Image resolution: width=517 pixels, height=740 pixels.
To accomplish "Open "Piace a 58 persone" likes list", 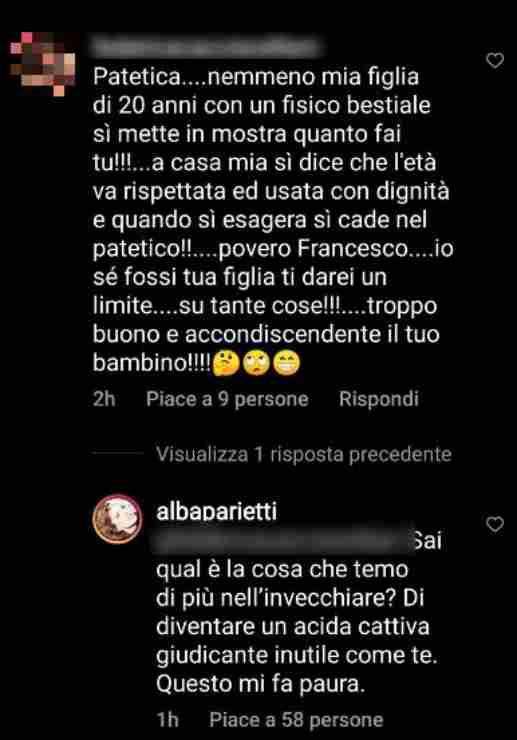I will (x=296, y=720).
